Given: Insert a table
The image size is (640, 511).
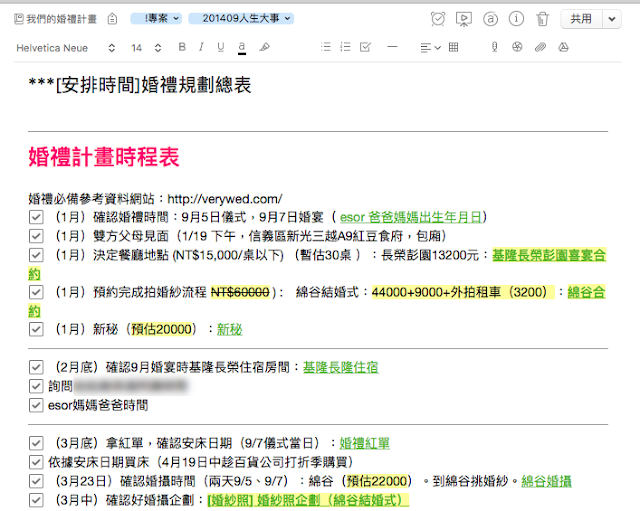Looking at the screenshot, I should tap(453, 47).
